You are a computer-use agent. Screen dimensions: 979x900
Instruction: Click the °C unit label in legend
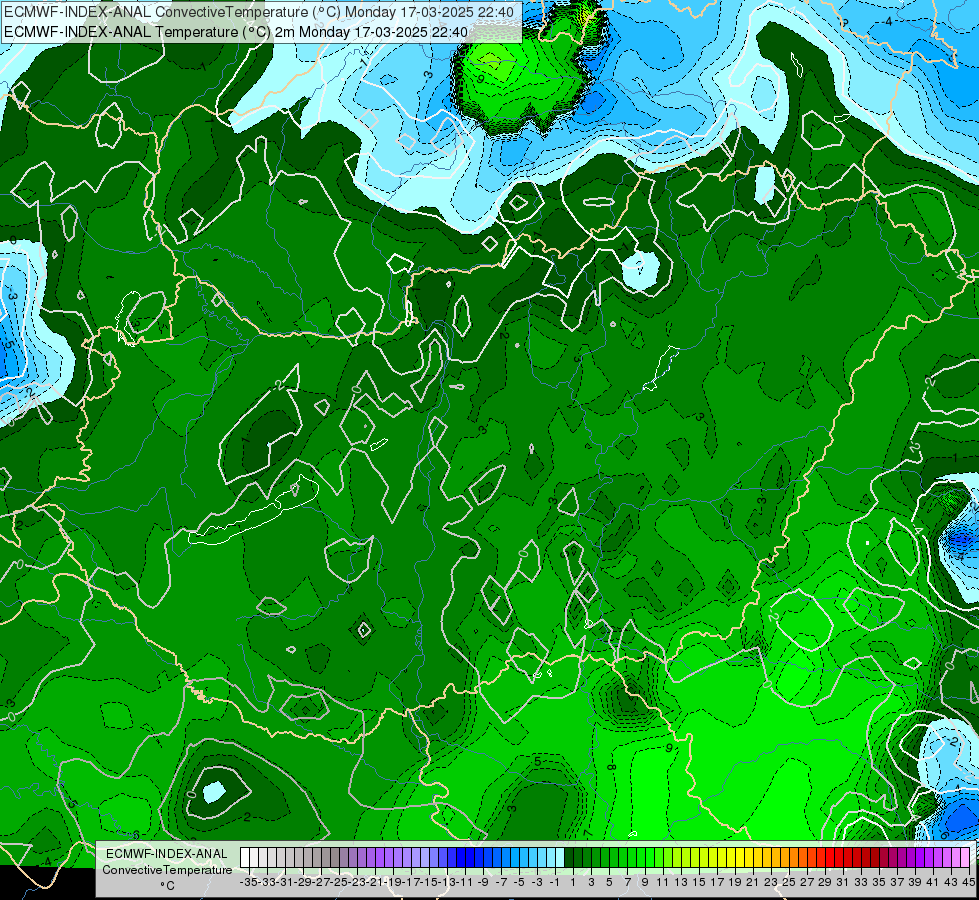[x=167, y=886]
